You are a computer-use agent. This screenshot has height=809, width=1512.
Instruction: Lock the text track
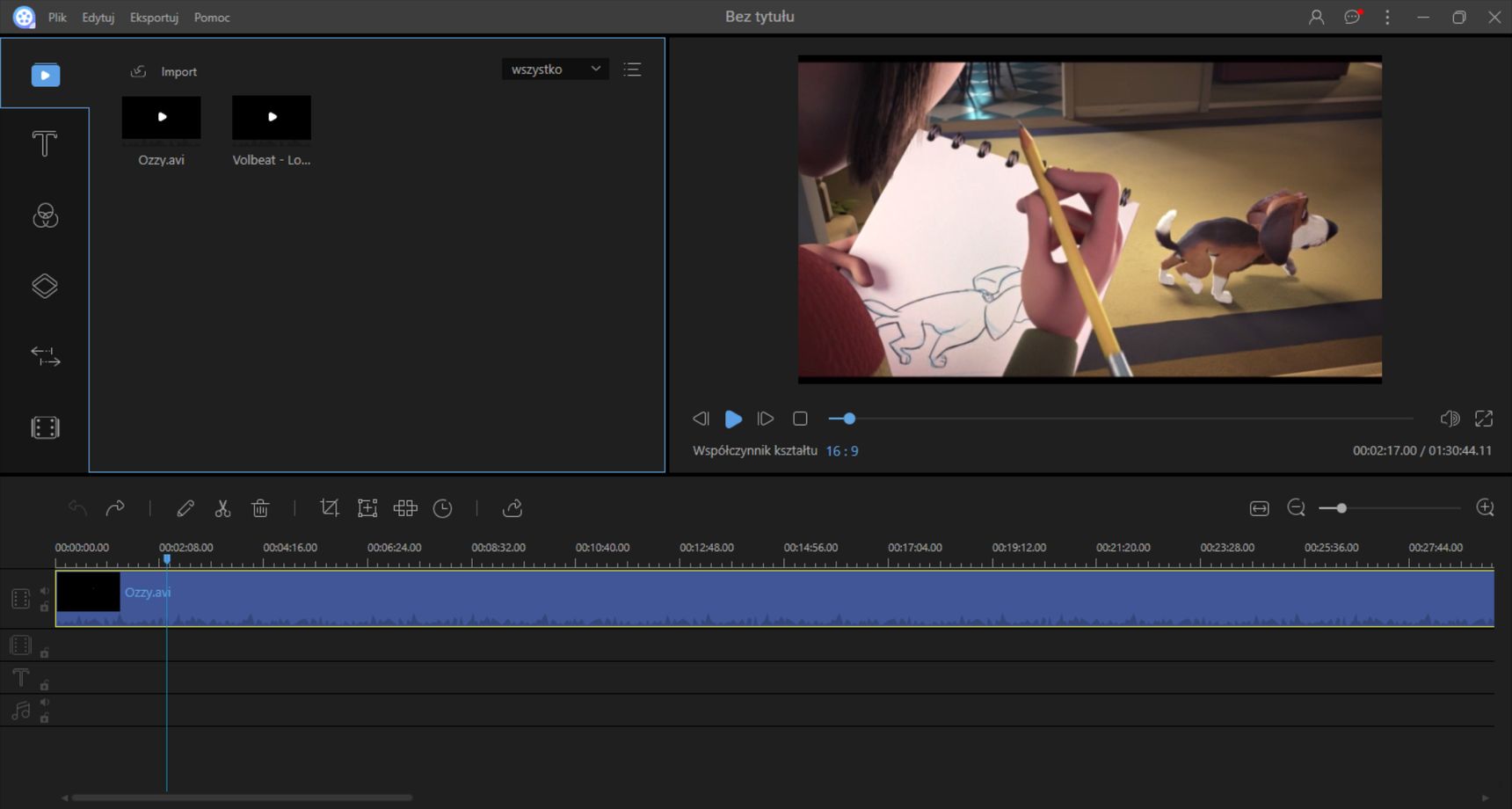coord(44,685)
